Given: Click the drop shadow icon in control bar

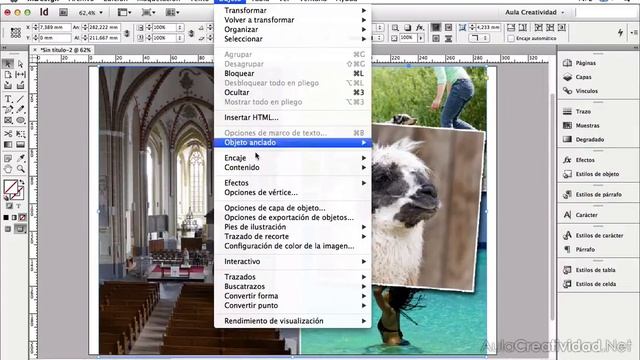Looking at the screenshot, I should pos(407,27).
